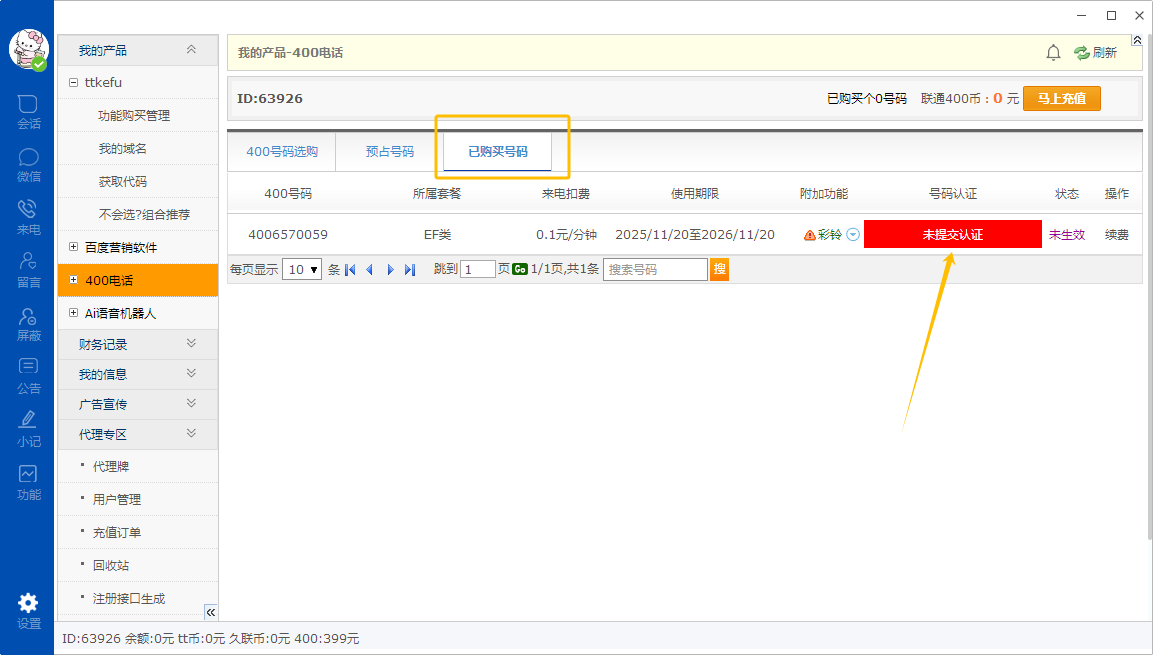Select 功能购买管理 in the sidebar
The width and height of the screenshot is (1153, 655).
click(134, 116)
